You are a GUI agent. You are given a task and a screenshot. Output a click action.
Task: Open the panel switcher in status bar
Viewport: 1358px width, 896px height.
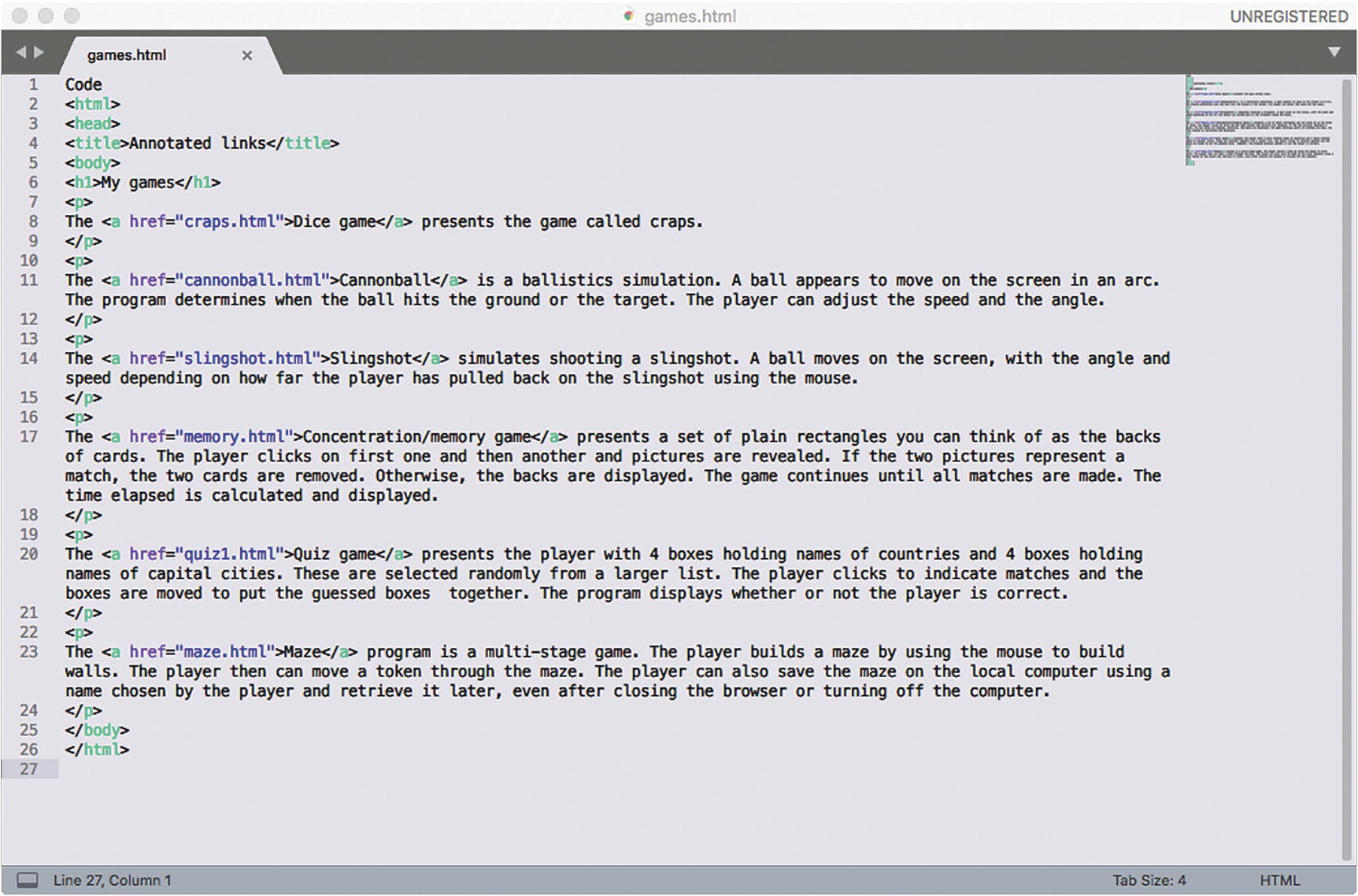pos(28,879)
